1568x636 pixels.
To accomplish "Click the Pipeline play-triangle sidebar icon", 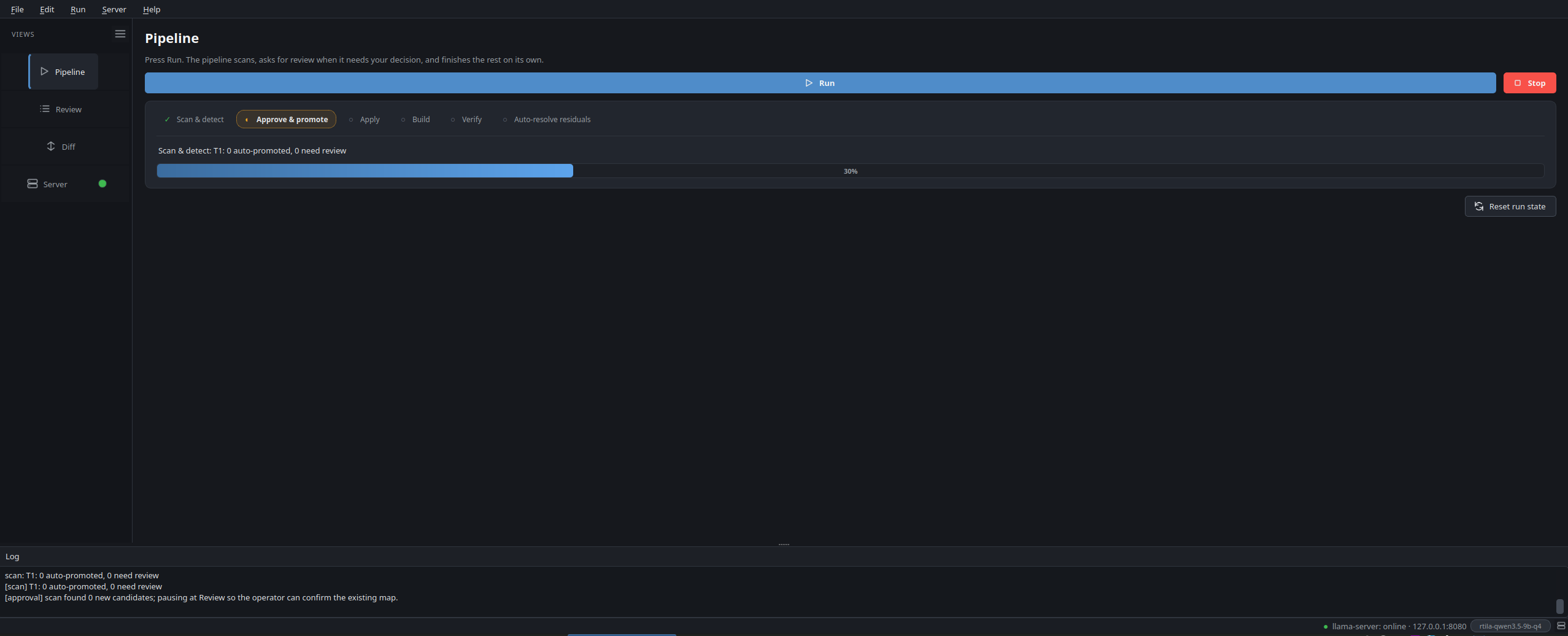I will tap(44, 71).
